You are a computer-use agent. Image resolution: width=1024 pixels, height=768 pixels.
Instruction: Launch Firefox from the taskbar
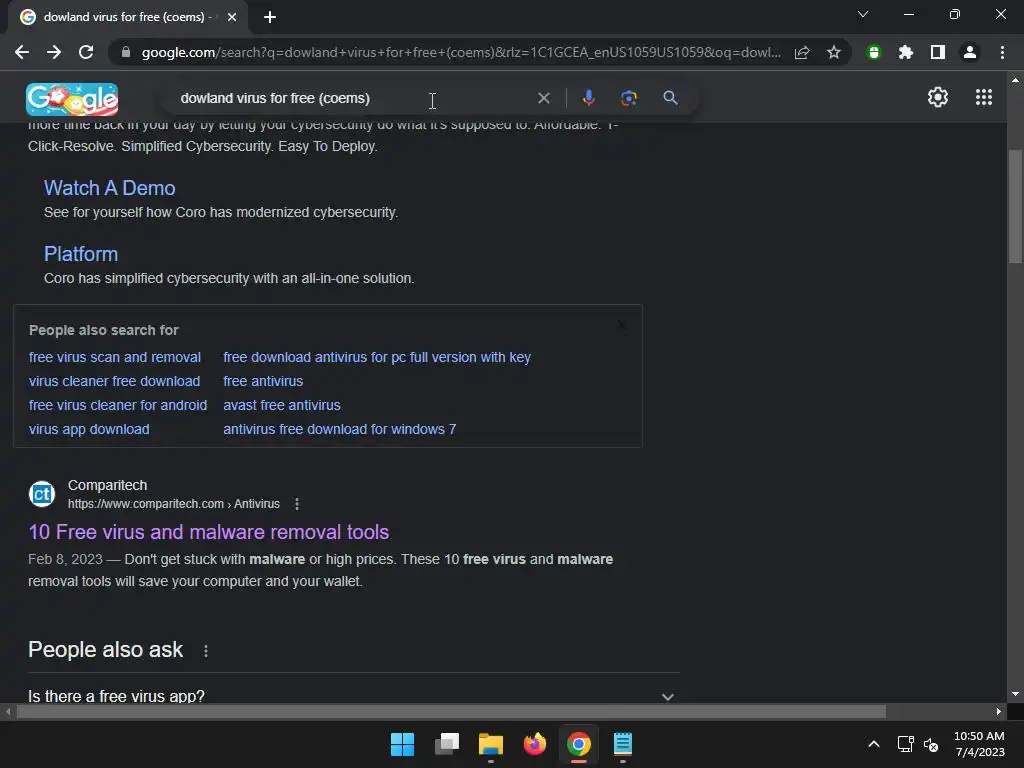[x=535, y=744]
